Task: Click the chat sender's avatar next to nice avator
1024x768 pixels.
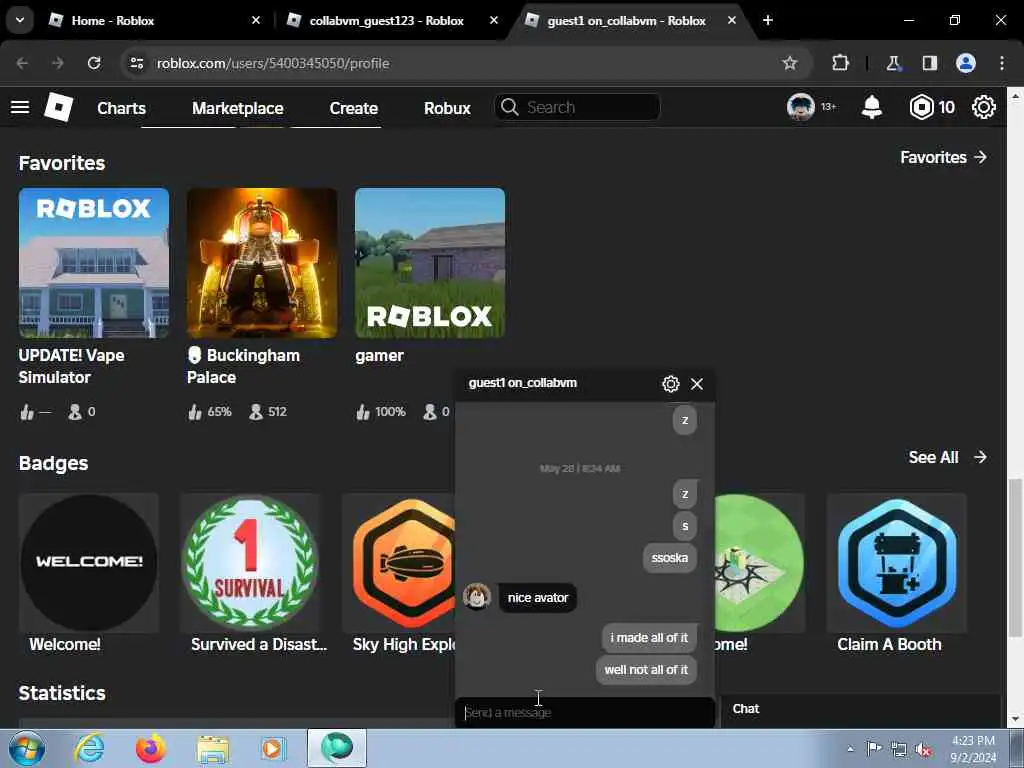Action: click(x=477, y=597)
